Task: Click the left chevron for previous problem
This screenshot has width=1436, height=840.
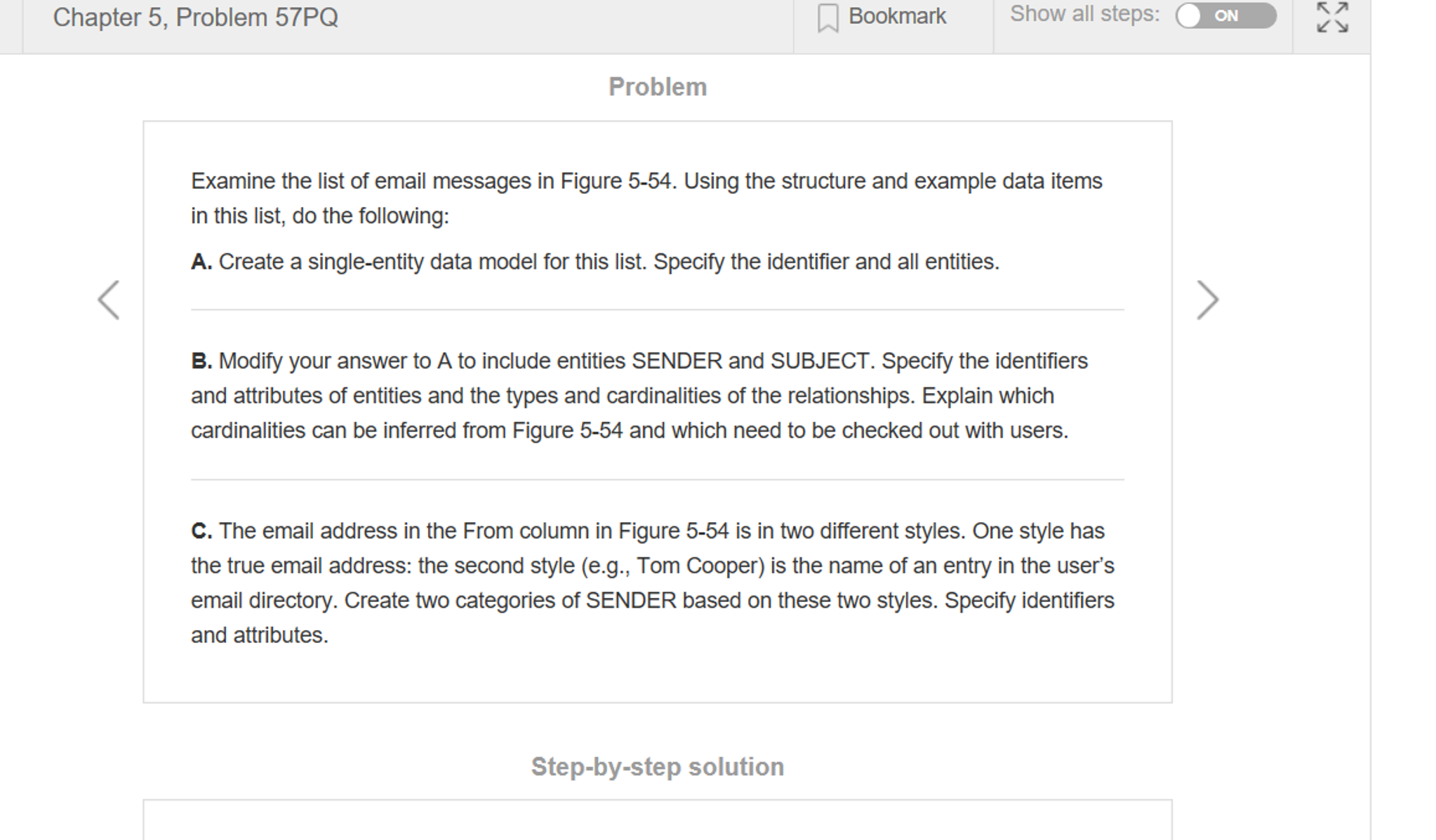Action: coord(107,299)
